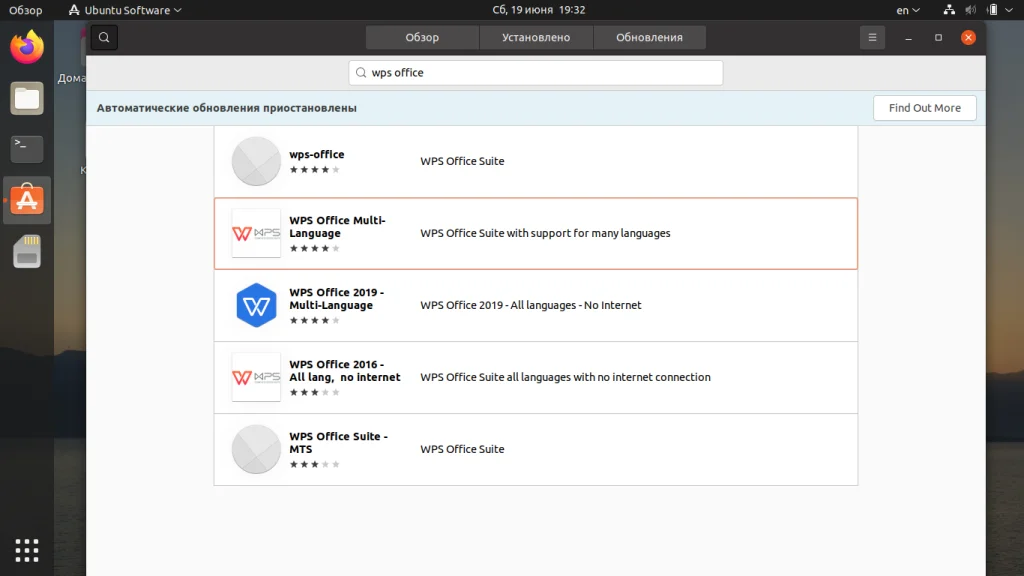Click the Find Out More button

(x=924, y=108)
